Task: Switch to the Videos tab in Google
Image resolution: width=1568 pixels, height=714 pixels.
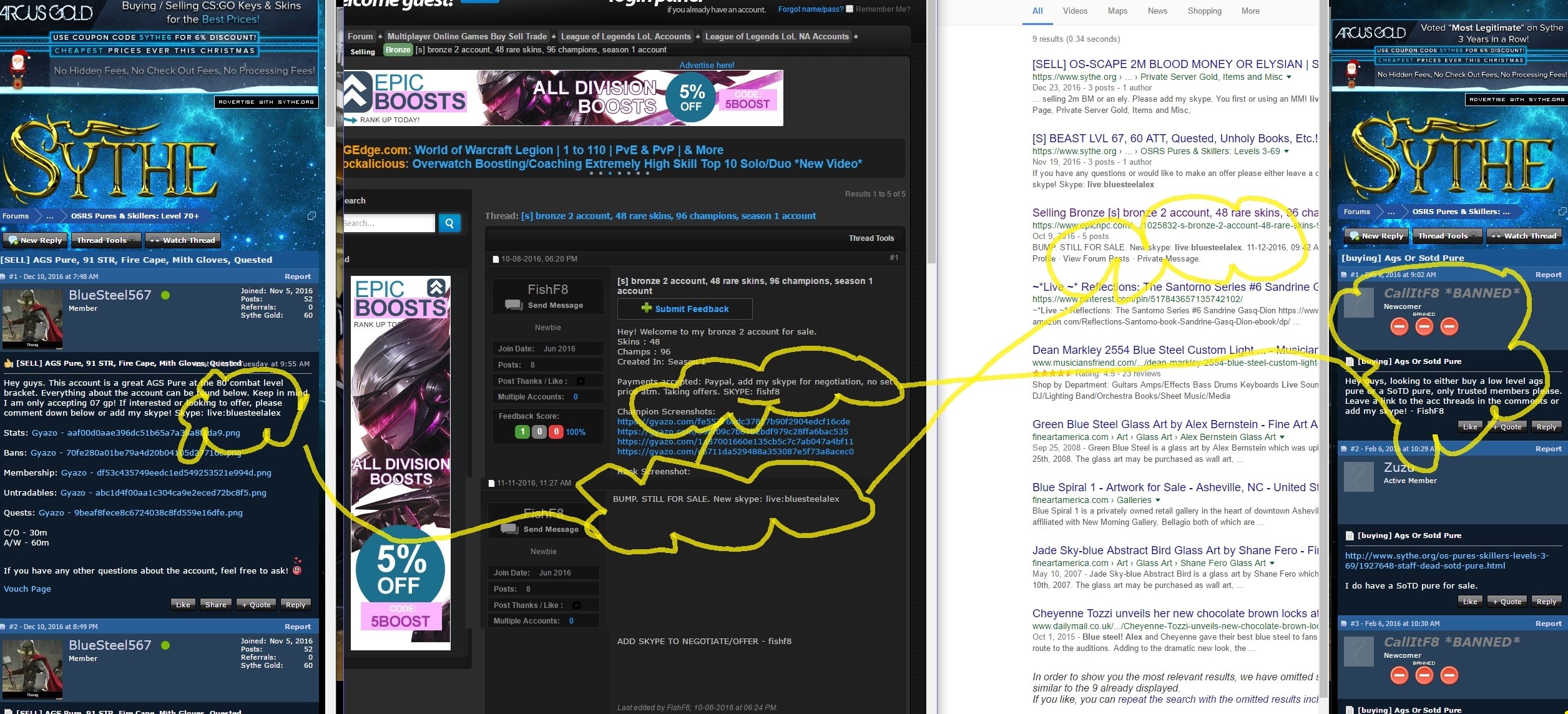Action: pyautogui.click(x=1075, y=11)
